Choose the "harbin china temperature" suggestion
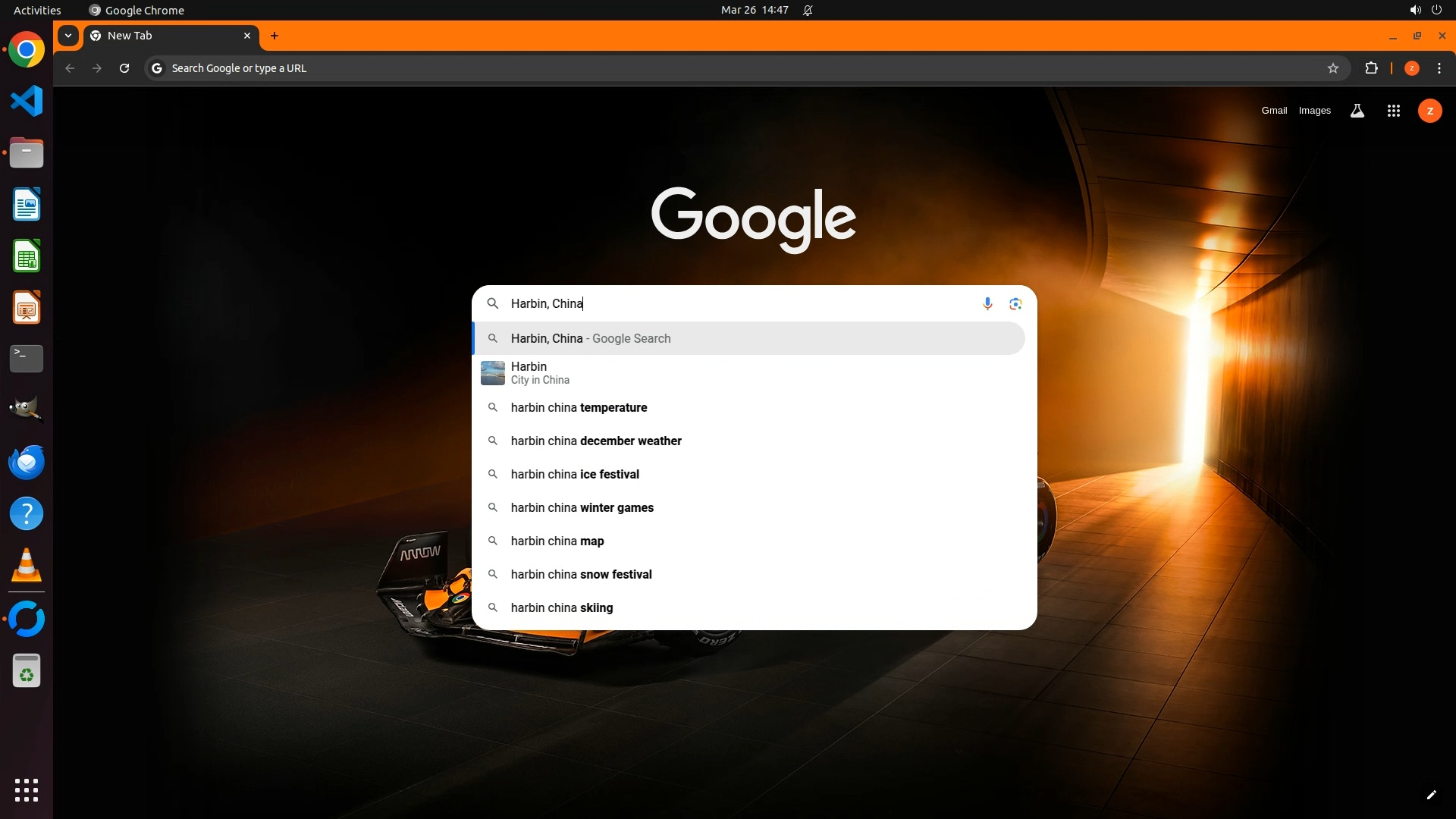The width and height of the screenshot is (1456, 819). [579, 407]
